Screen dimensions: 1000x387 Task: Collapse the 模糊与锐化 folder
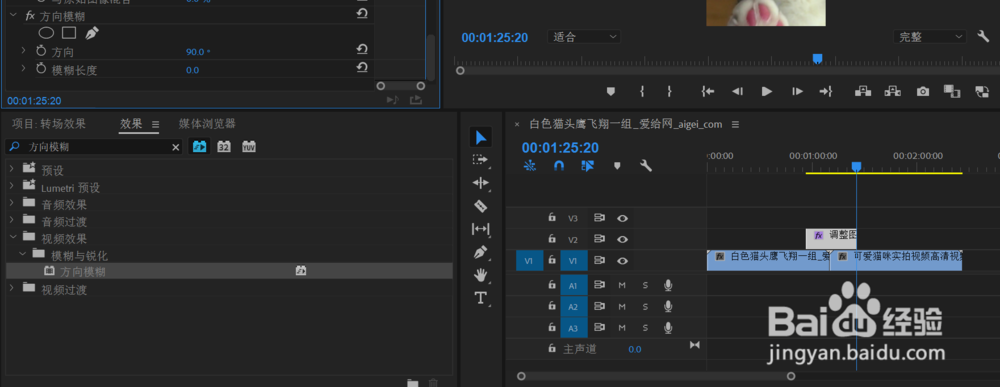(22, 254)
